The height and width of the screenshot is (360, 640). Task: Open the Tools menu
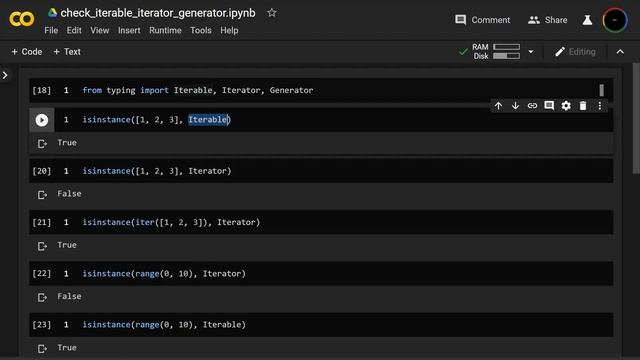[201, 31]
